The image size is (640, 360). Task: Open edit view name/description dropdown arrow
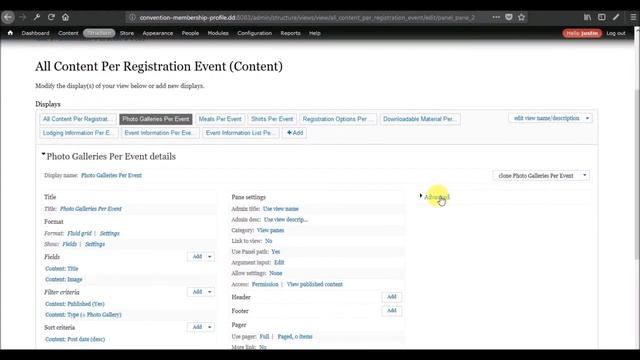pyautogui.click(x=587, y=118)
